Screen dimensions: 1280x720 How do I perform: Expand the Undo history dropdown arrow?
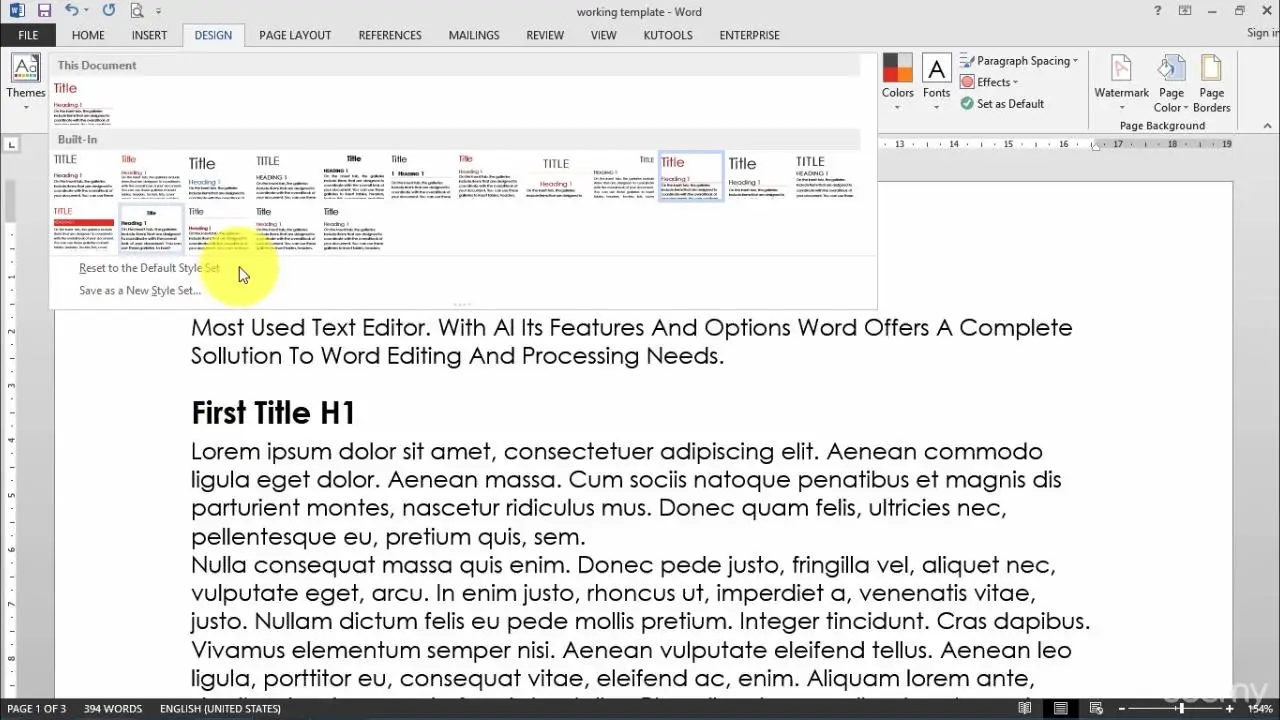(87, 11)
